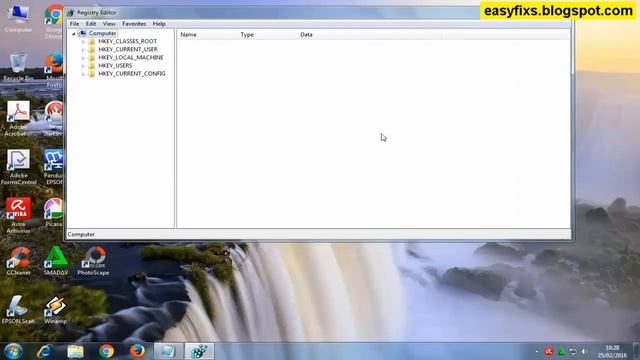
Task: Select the HKEY_LOCAL_MACHINE key
Action: click(131, 58)
